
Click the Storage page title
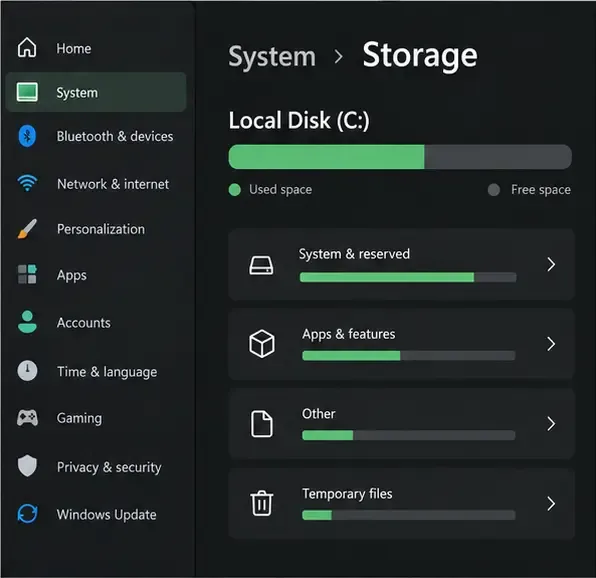420,55
